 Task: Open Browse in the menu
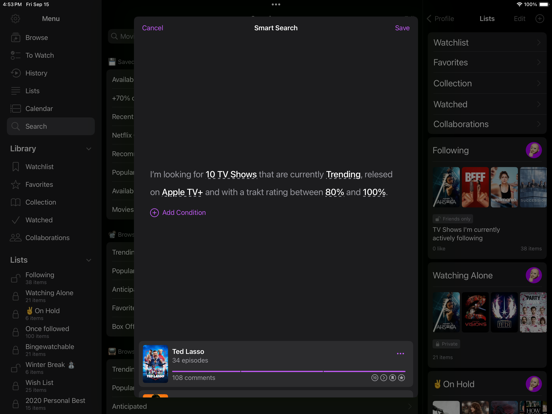coord(51,37)
